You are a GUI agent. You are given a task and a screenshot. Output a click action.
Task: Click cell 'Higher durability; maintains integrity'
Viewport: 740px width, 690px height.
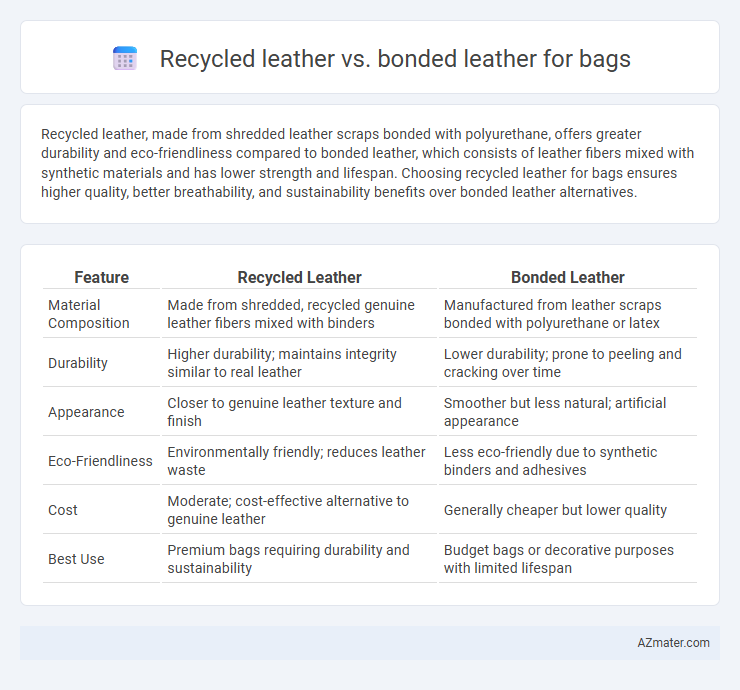282,363
